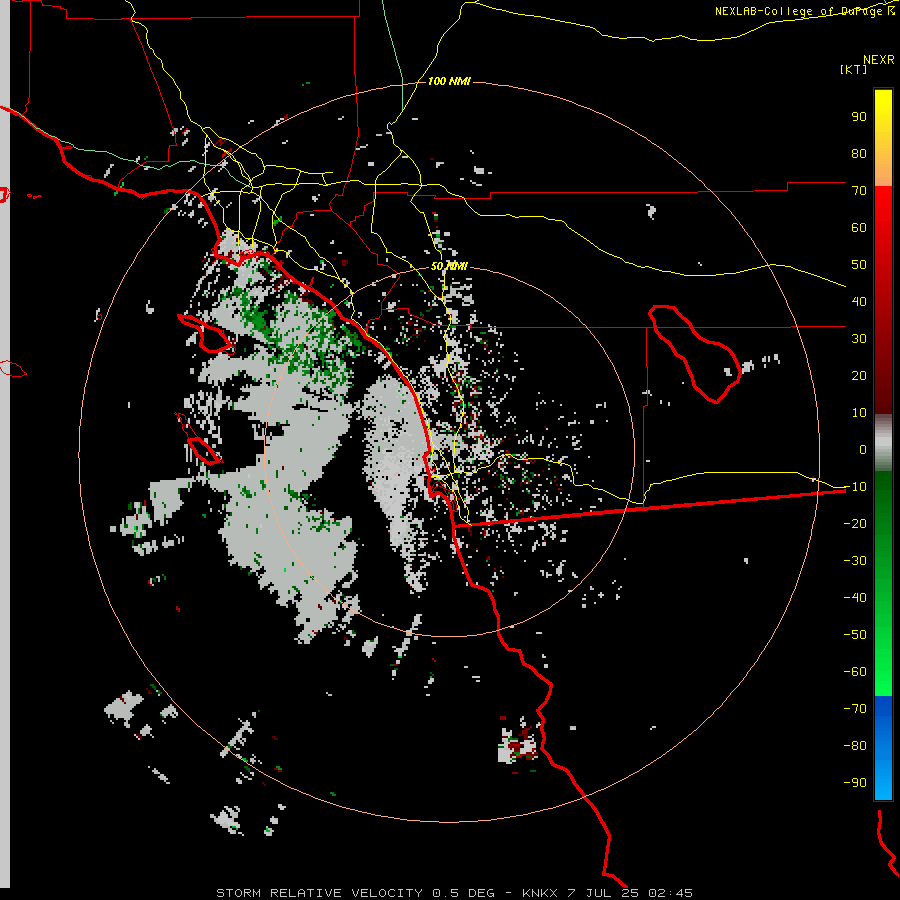Click the blue bottom segment of color bar

pyautogui.click(x=883, y=748)
